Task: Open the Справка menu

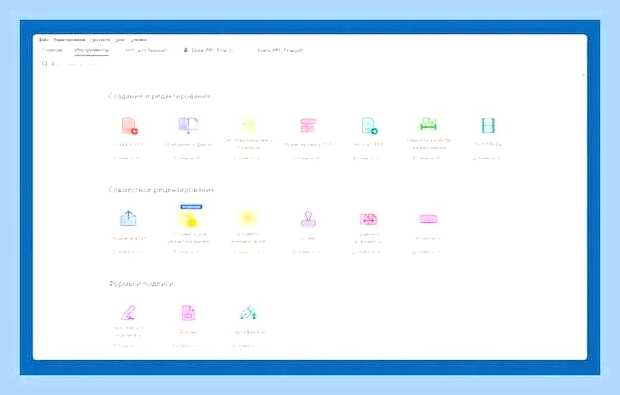Action: [x=139, y=40]
